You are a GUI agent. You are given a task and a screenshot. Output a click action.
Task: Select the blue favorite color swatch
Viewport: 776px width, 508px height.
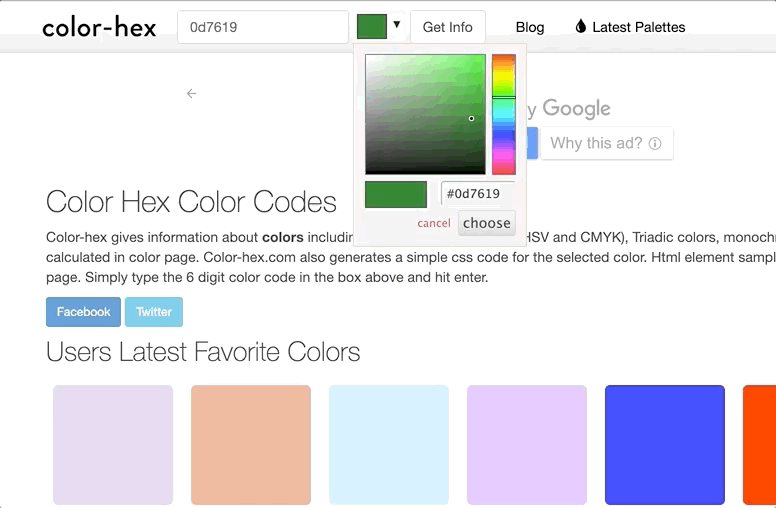point(665,445)
